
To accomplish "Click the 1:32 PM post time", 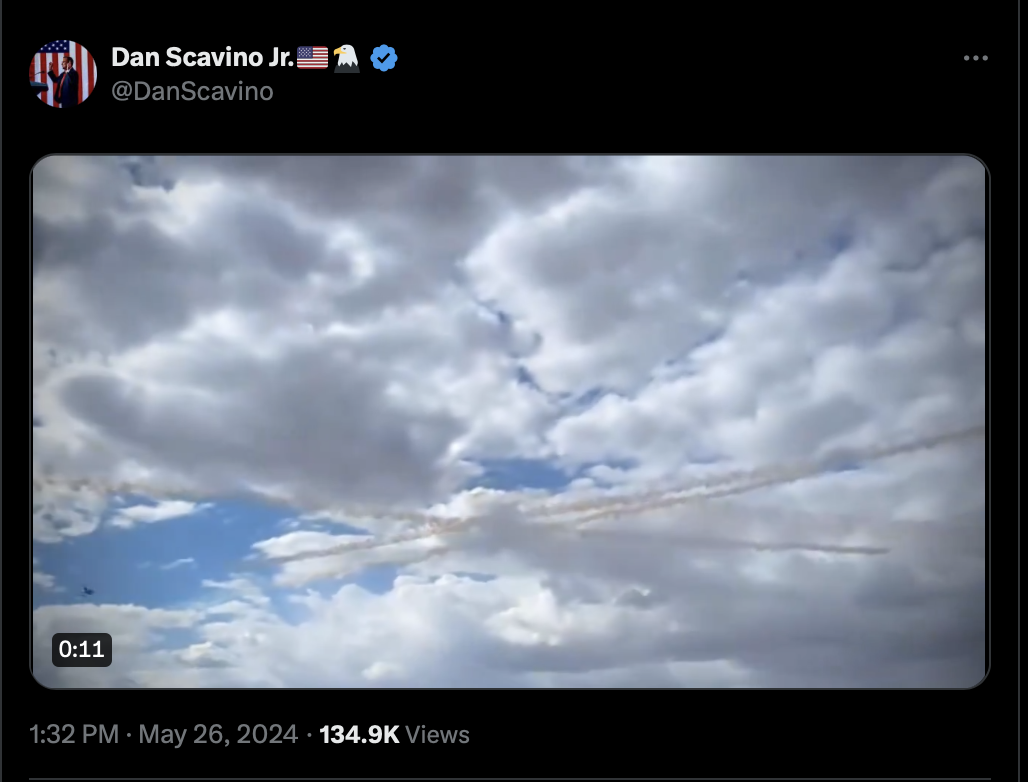I will click(74, 734).
